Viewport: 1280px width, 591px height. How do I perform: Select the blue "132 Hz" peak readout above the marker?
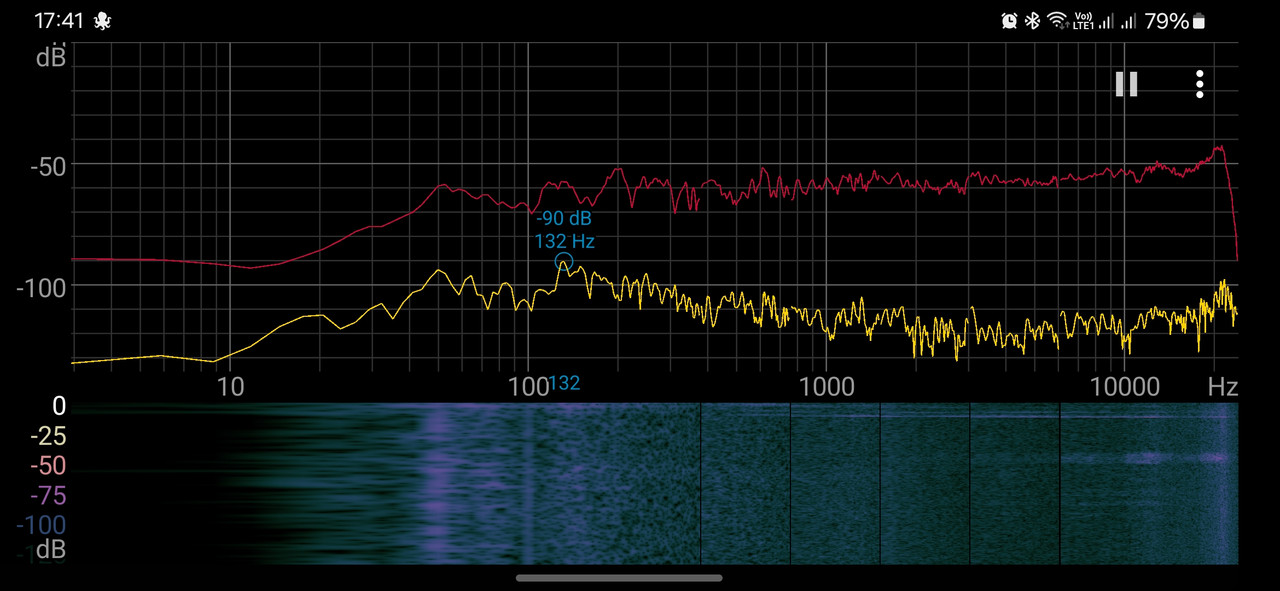click(x=564, y=241)
